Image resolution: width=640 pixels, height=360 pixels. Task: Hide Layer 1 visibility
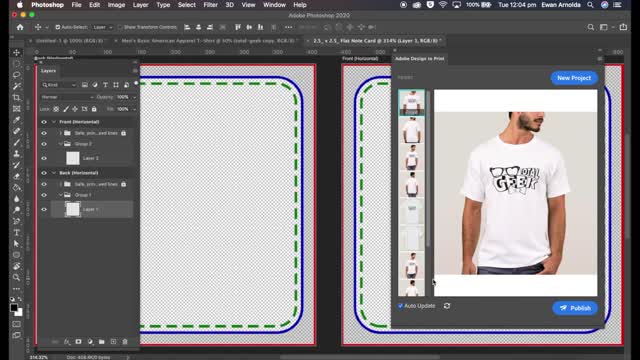[44, 209]
